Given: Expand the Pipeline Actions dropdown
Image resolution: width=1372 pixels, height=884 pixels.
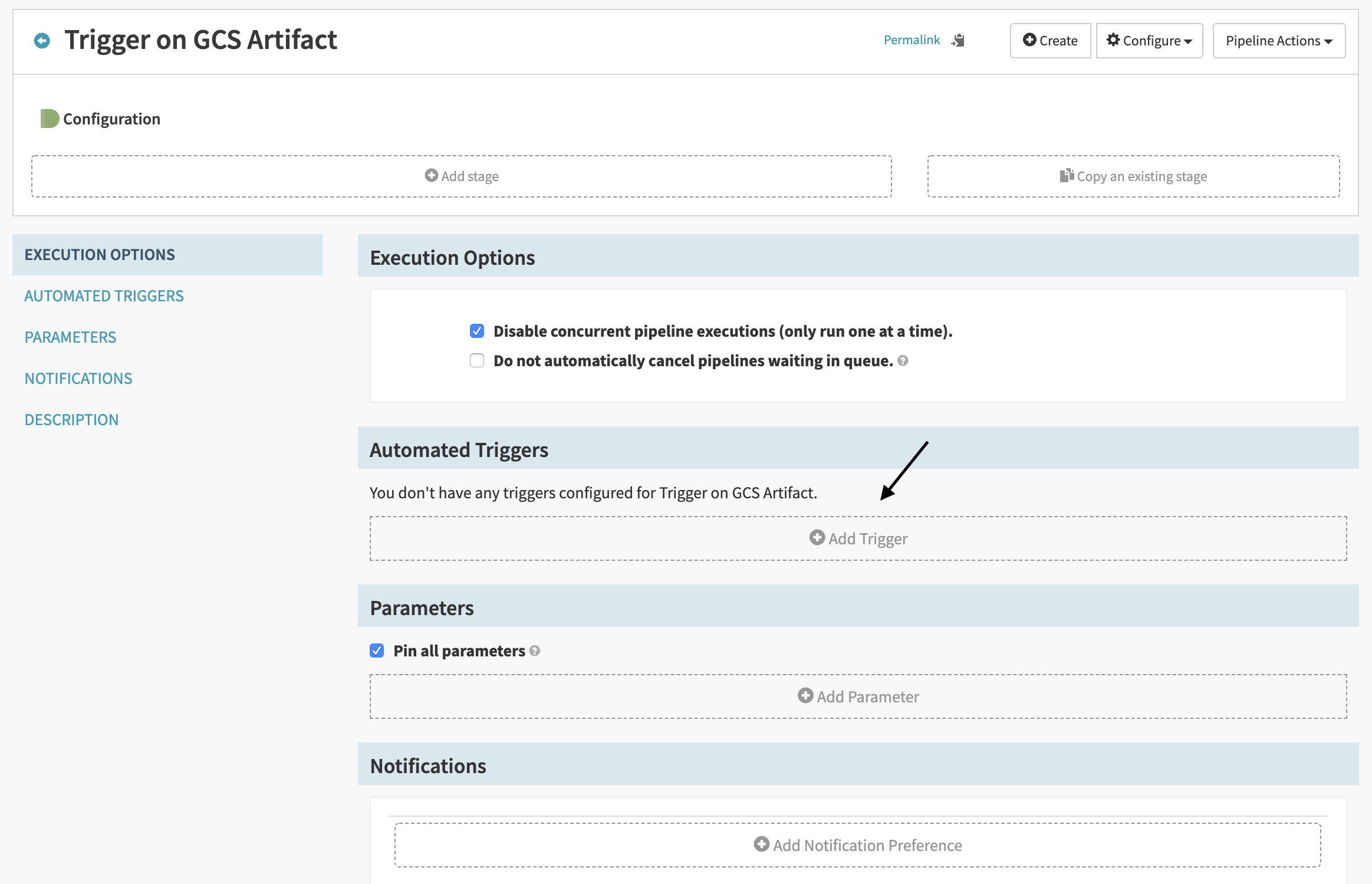Looking at the screenshot, I should click(x=1279, y=41).
